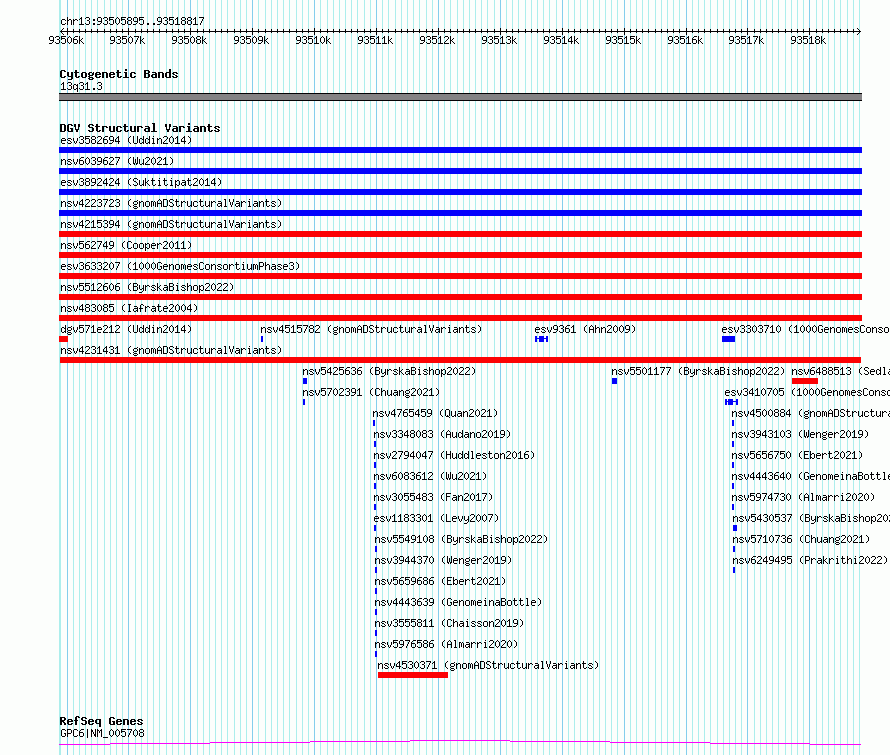The image size is (890, 755).
Task: Select the nsv5501177 (ByrskaBishop2022) label
Action: [x=698, y=371]
